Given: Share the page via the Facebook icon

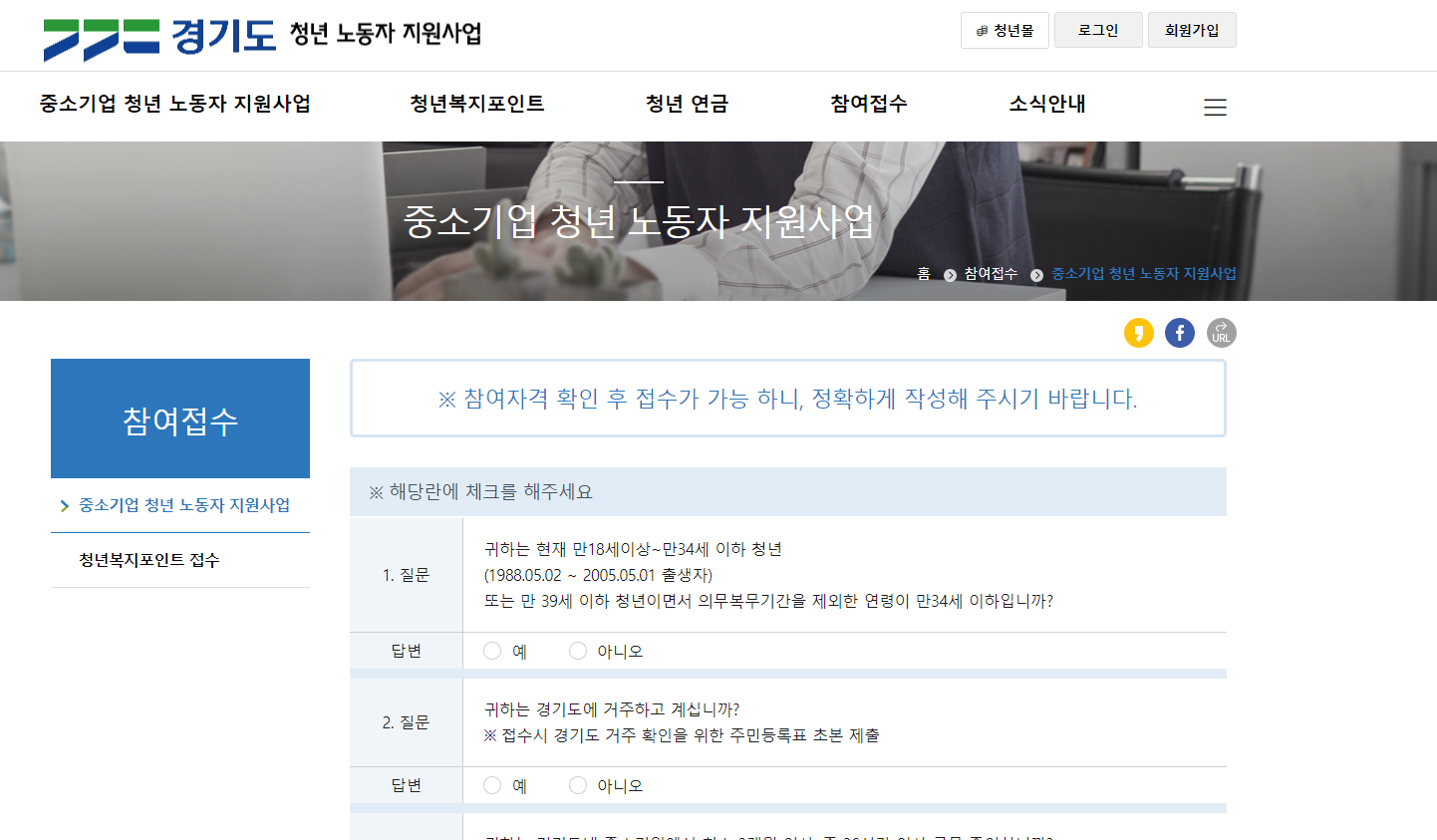Looking at the screenshot, I should 1180,333.
